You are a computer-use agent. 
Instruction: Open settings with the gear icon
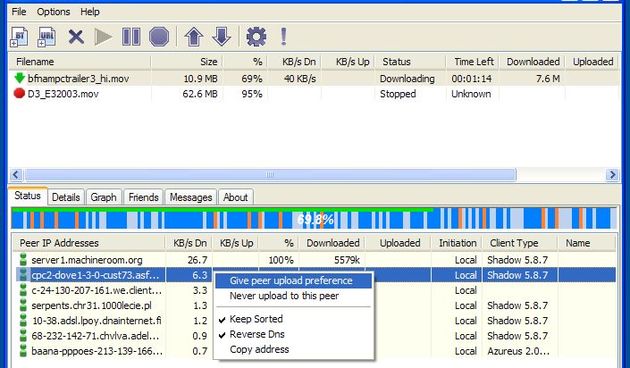click(x=256, y=37)
